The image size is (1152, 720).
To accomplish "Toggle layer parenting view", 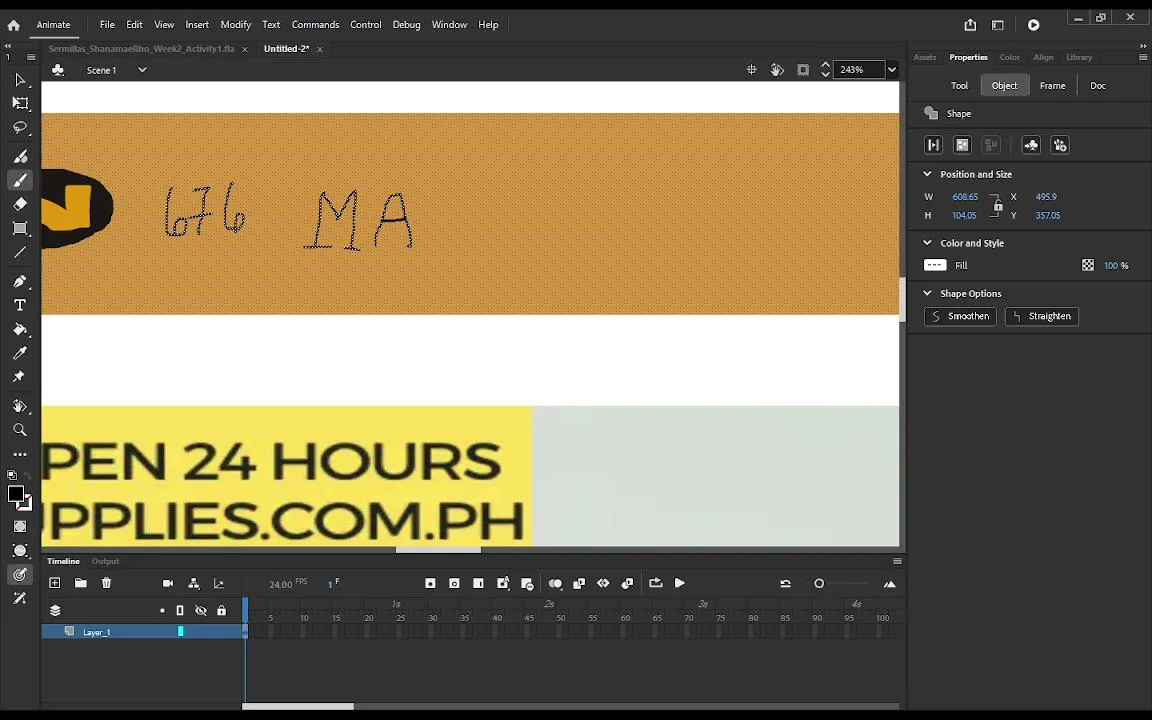I will point(194,583).
